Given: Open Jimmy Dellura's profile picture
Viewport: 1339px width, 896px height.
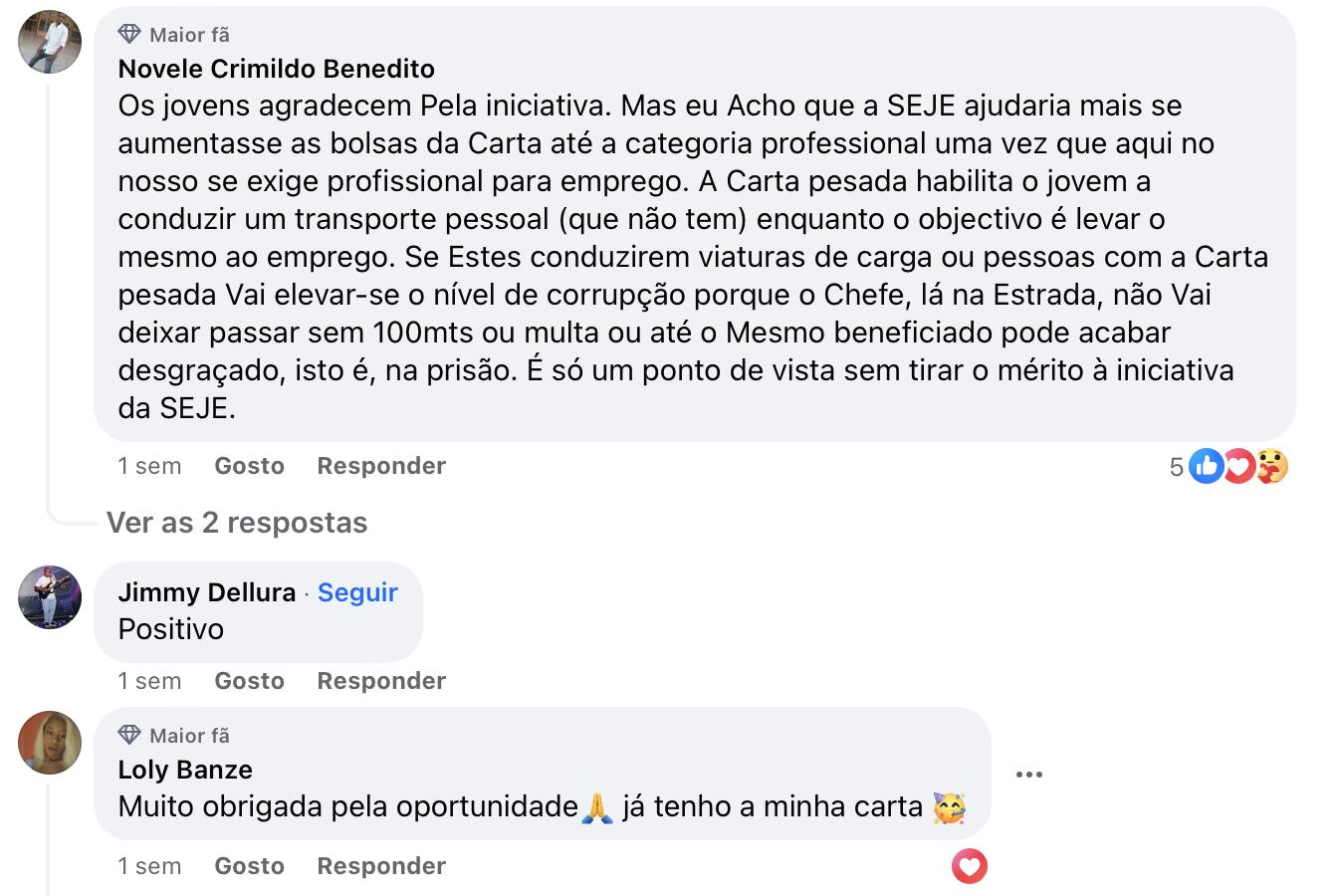Looking at the screenshot, I should click(50, 597).
